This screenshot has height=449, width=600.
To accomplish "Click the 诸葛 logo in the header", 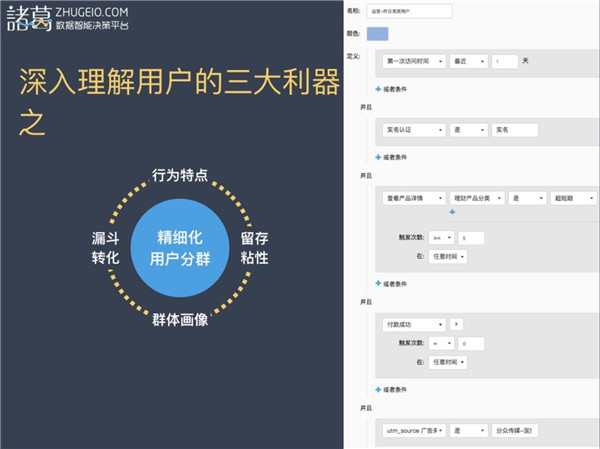I will coord(31,17).
